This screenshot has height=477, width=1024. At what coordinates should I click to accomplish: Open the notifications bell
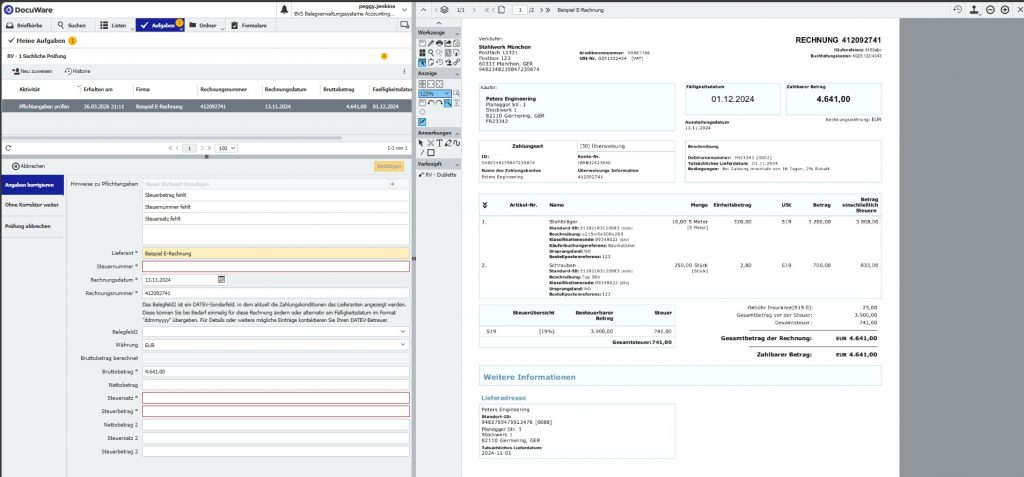284,9
